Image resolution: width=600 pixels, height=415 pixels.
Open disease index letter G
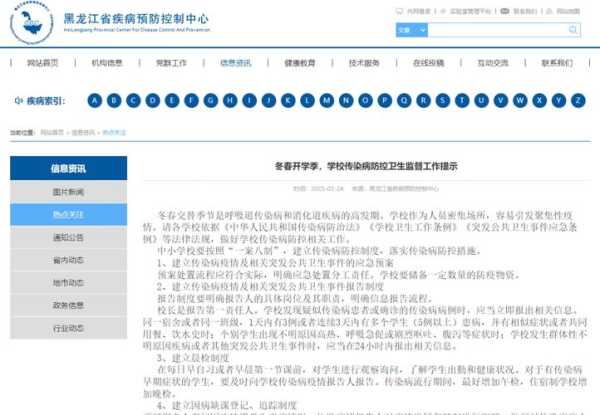tap(210, 101)
